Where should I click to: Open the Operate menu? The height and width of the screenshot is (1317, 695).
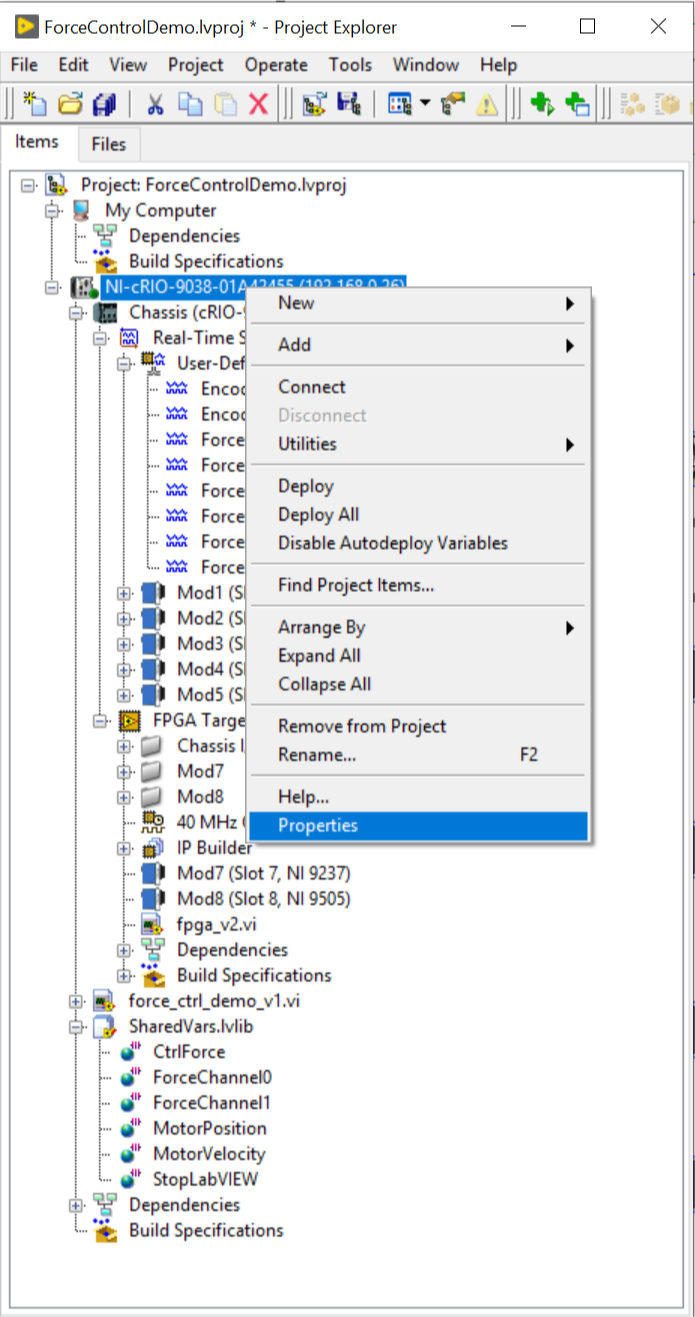[276, 65]
